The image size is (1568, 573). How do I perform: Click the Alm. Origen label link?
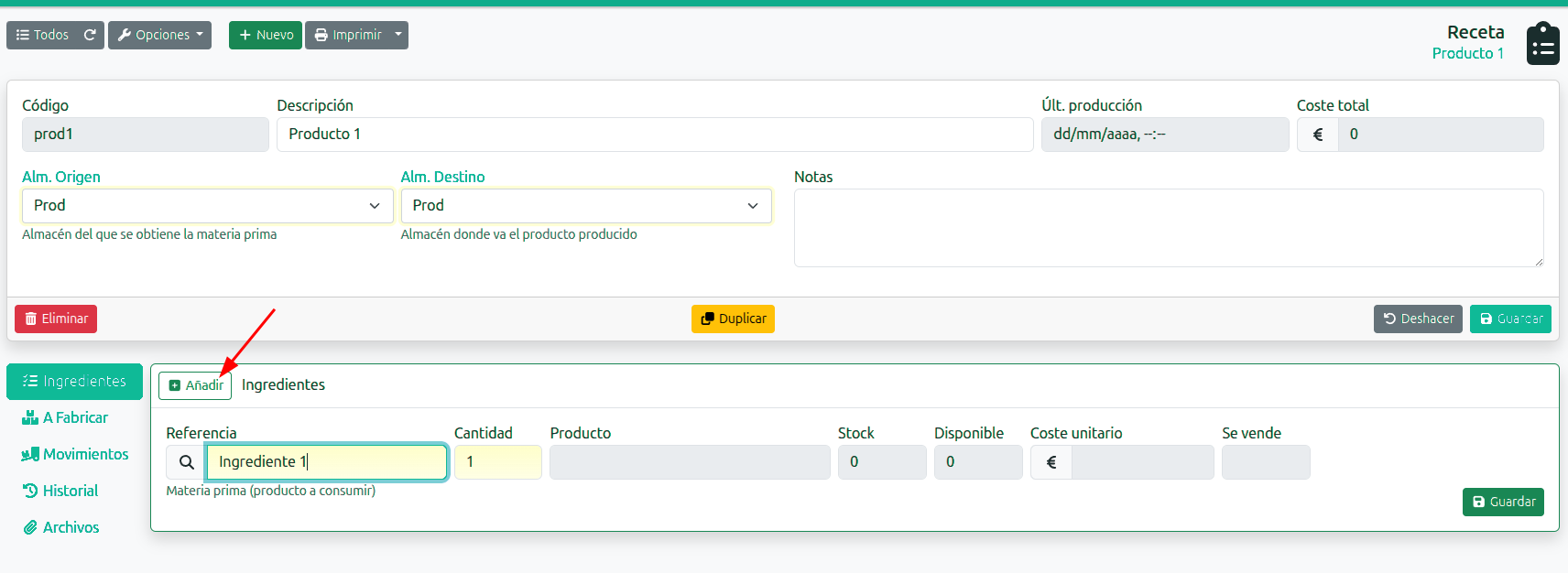[x=61, y=177]
